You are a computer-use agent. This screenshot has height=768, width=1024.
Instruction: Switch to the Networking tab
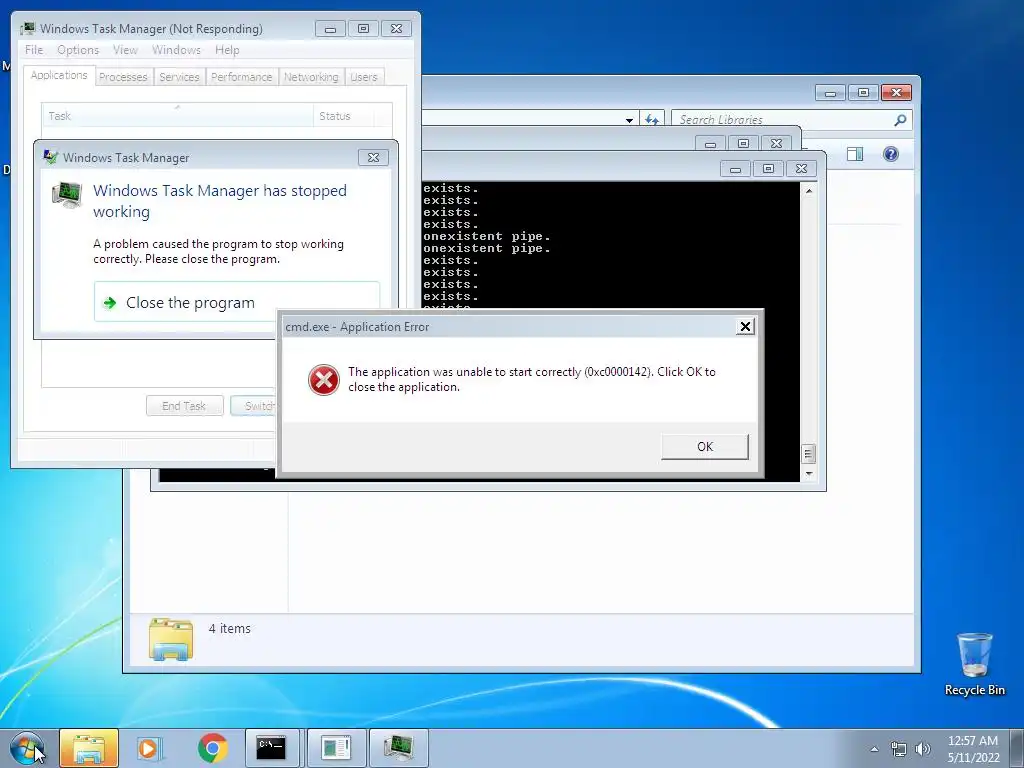tap(311, 77)
